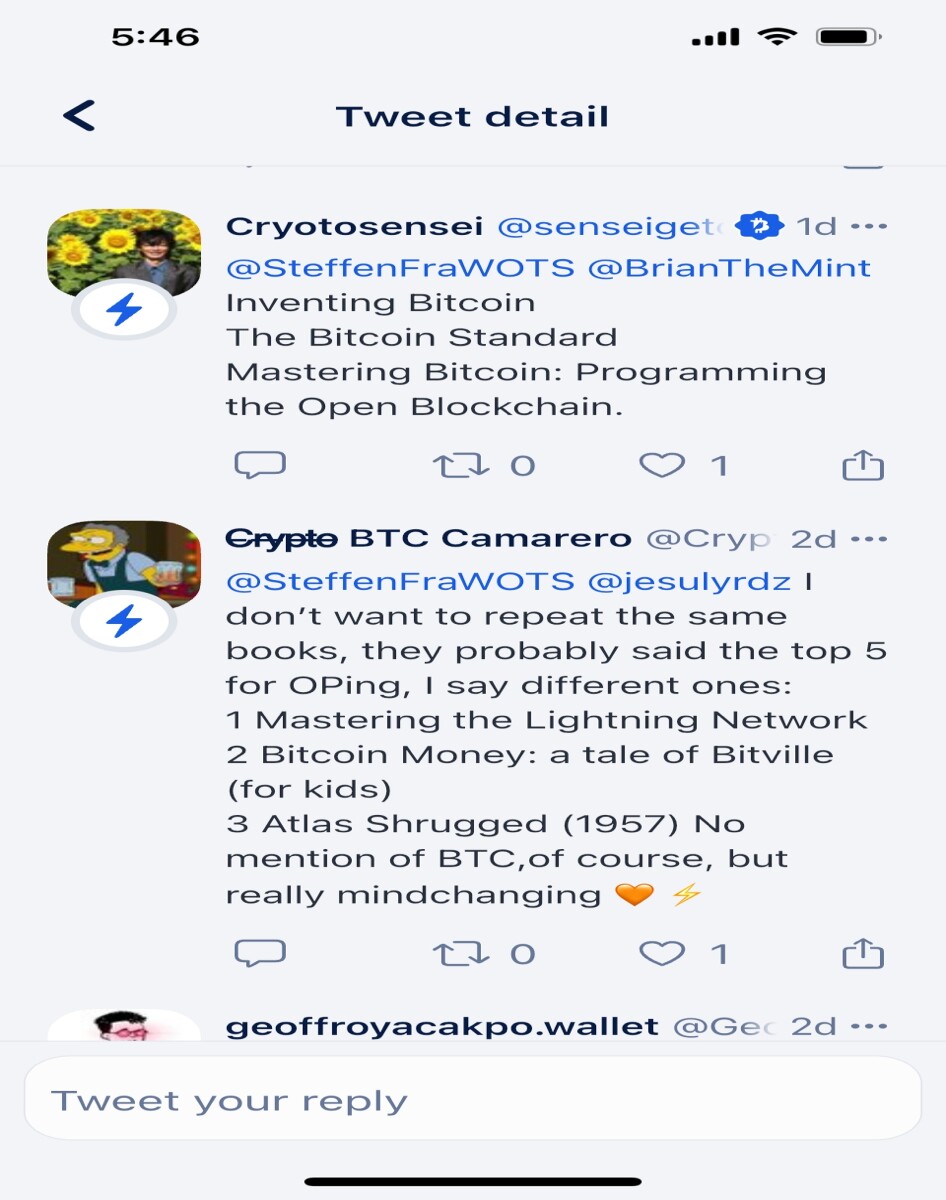
Task: Like BTC Camarero's tweet
Action: pos(662,954)
